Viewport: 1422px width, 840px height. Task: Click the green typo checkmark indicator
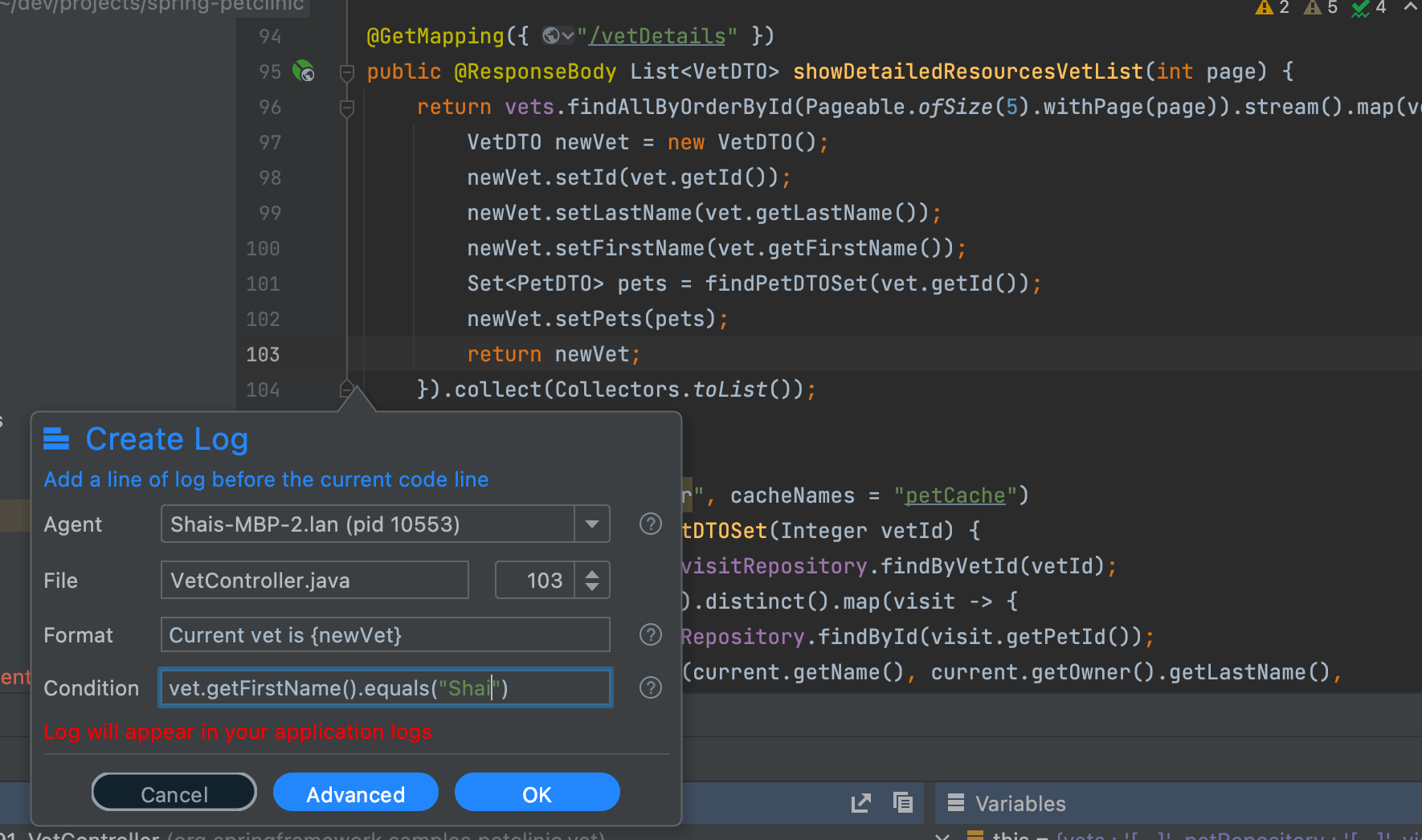tap(1368, 8)
